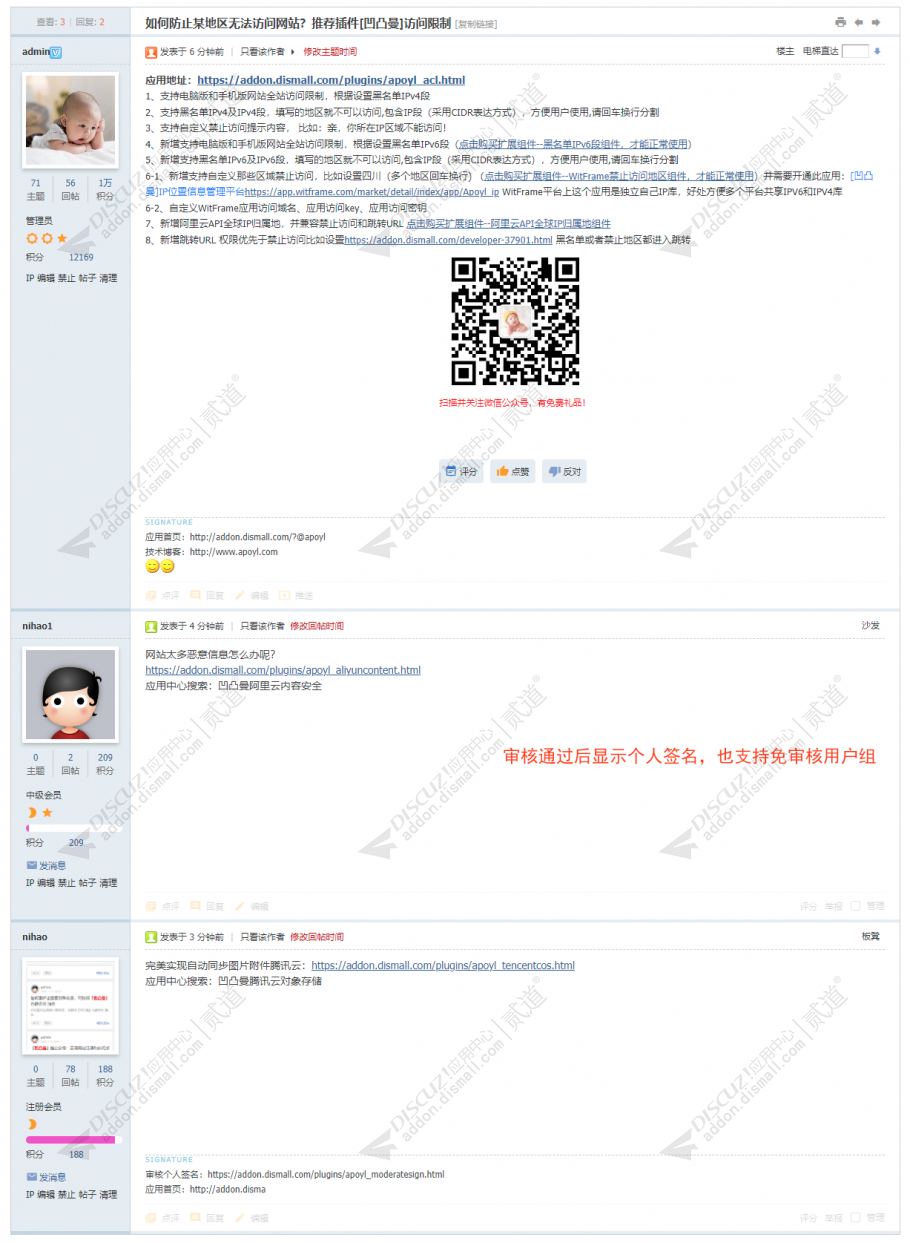The width and height of the screenshot is (910, 1243).
Task: Open the developer-37901.html link
Action: [448, 240]
